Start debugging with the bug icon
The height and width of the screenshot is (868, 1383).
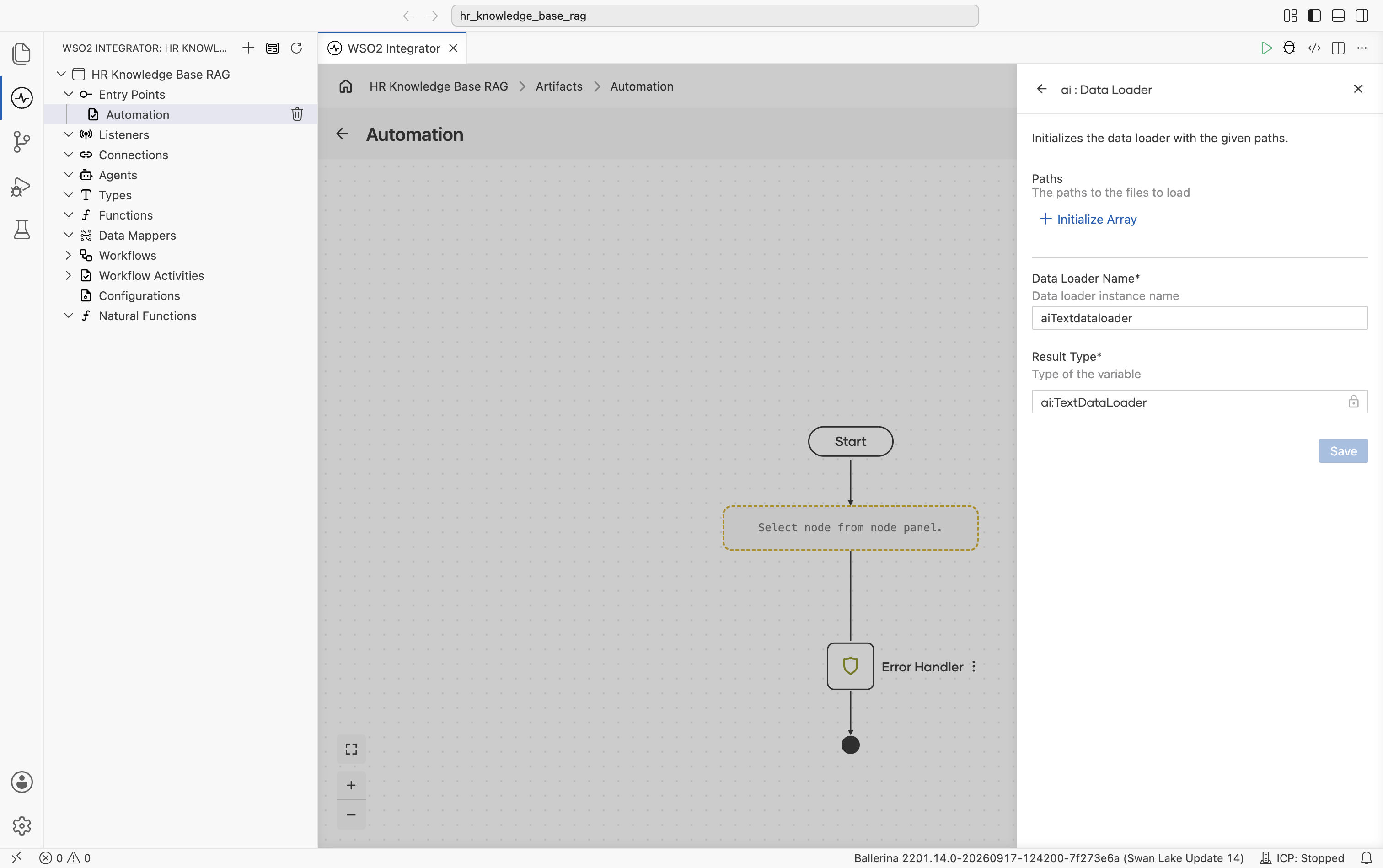(1289, 48)
